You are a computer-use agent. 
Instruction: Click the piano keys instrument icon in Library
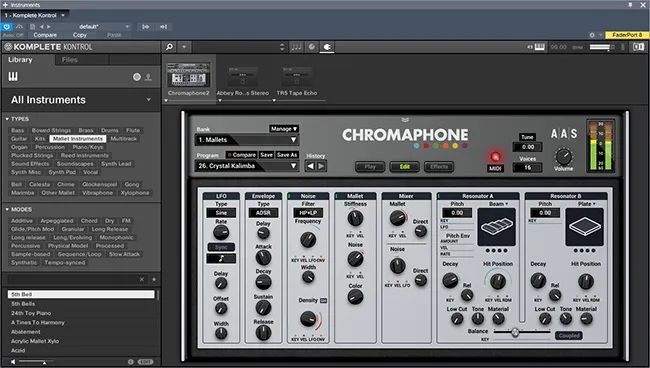click(x=13, y=77)
